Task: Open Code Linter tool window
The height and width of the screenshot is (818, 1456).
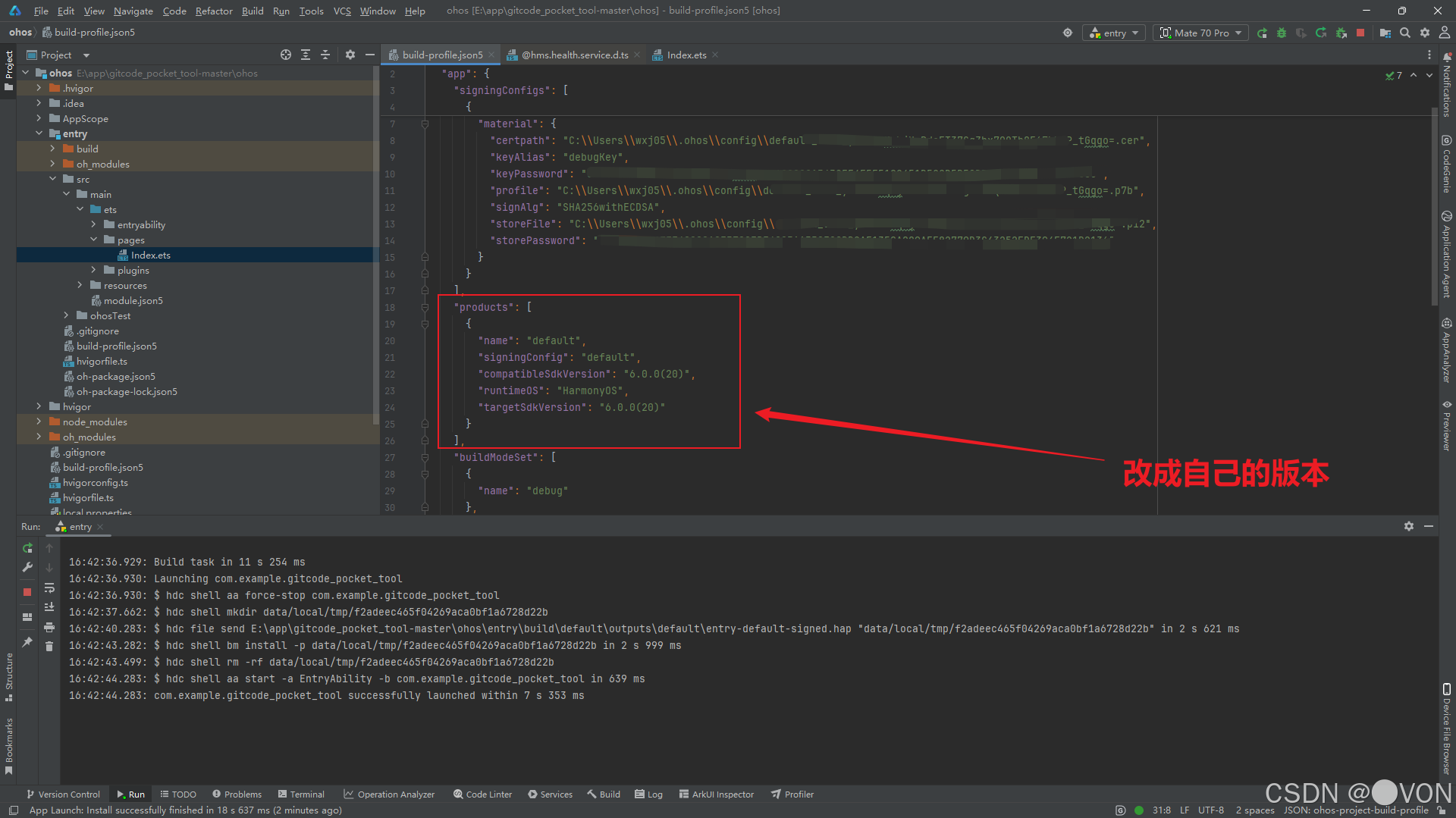Action: [x=482, y=794]
